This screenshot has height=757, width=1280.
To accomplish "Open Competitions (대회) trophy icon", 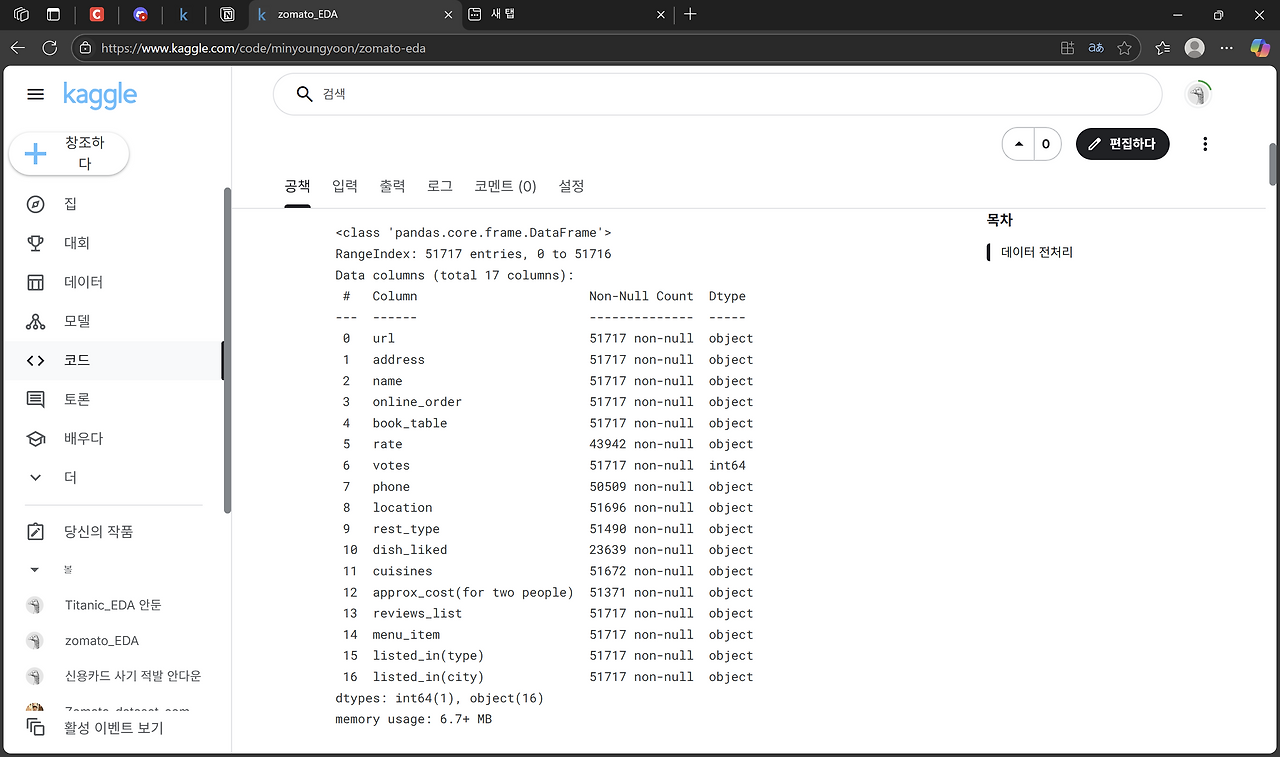I will (35, 243).
